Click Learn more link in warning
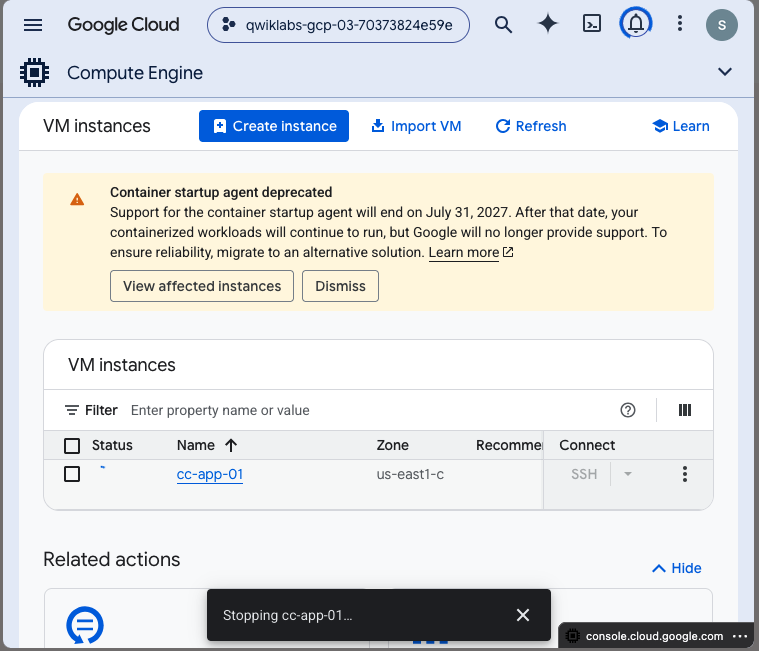The image size is (759, 651). pos(464,252)
